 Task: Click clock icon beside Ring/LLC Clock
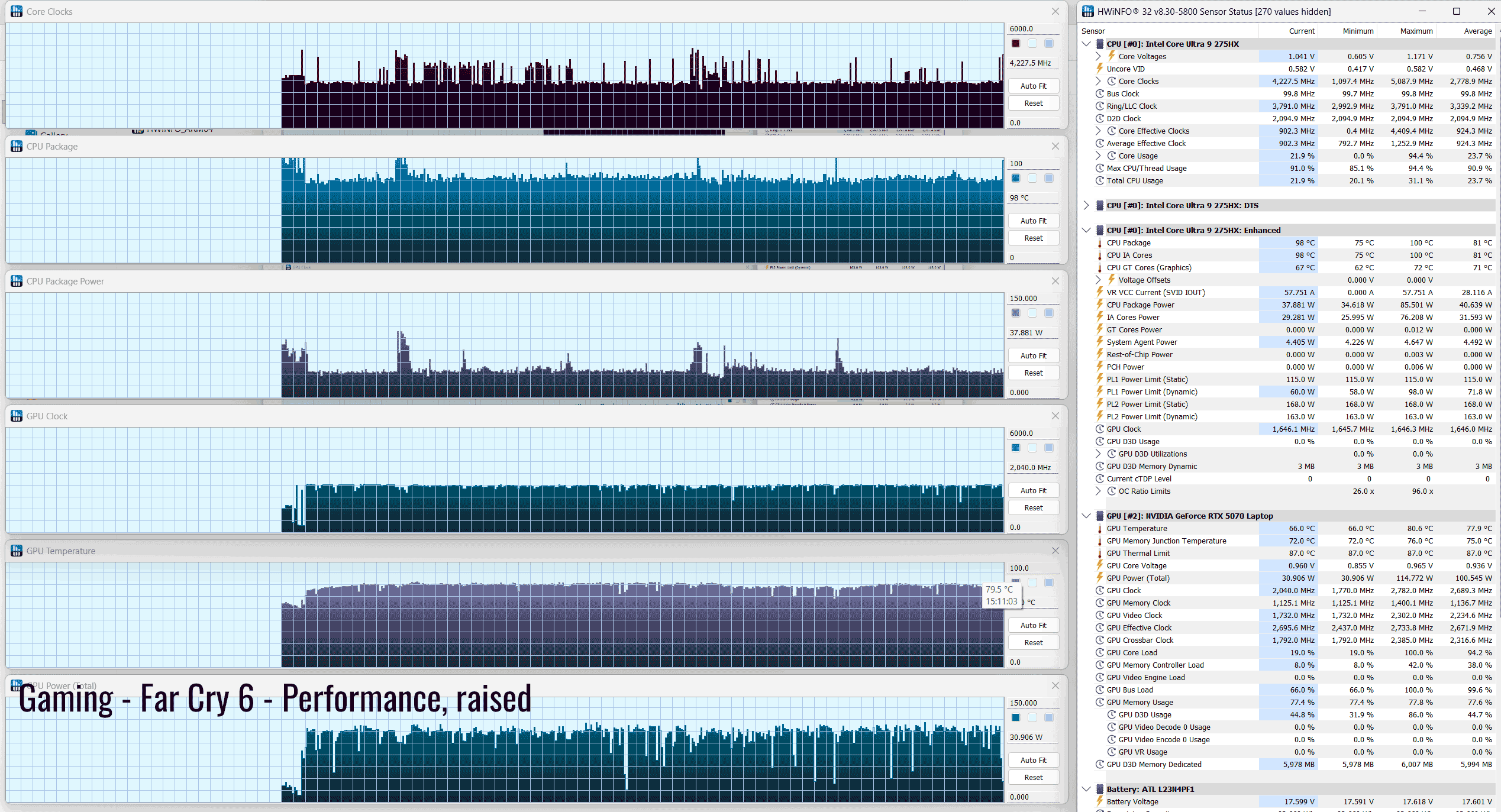pyautogui.click(x=1100, y=106)
